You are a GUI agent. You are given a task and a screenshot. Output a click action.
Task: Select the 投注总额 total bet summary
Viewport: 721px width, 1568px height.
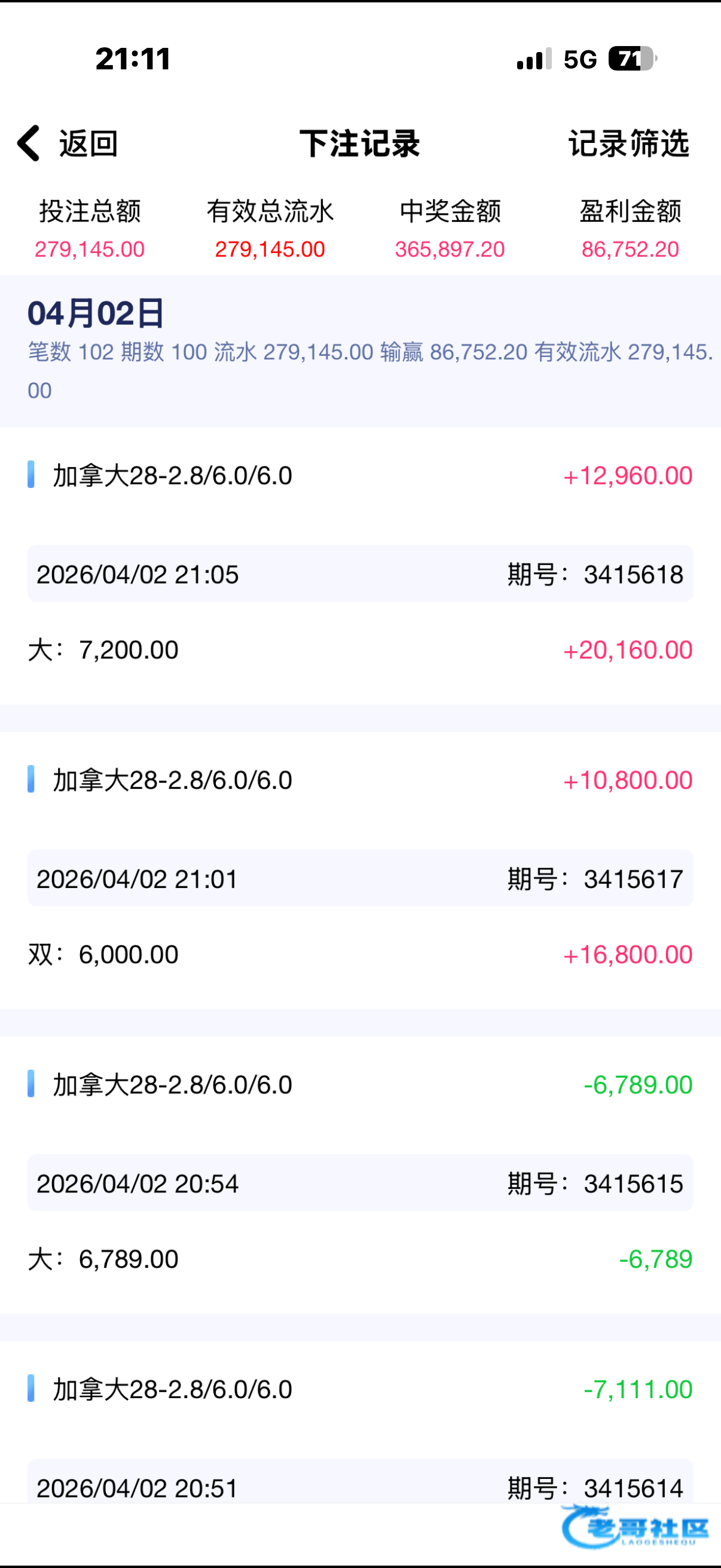(90, 230)
